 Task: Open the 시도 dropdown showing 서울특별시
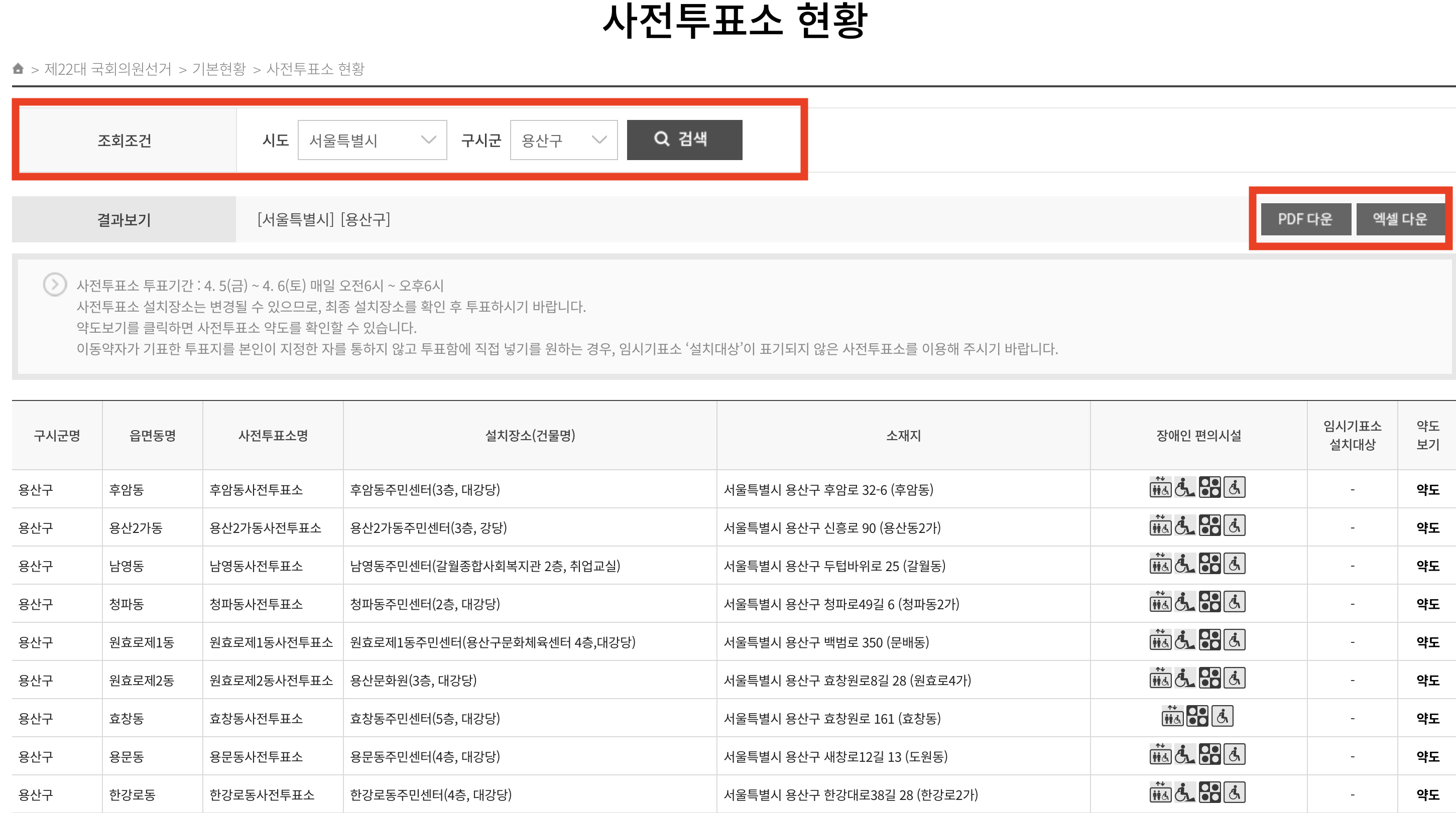(x=372, y=140)
